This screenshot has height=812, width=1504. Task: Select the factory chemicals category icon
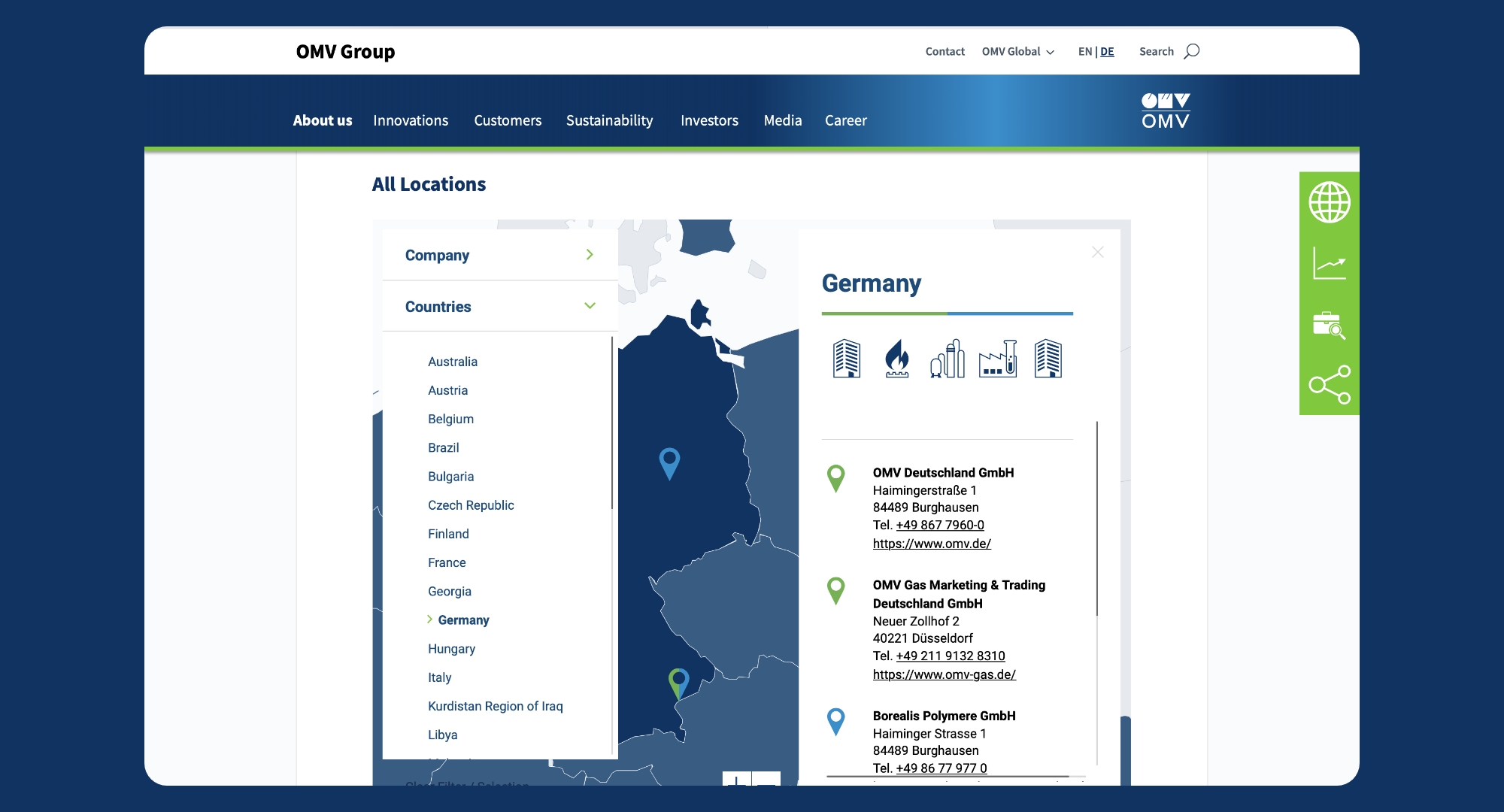pos(998,358)
